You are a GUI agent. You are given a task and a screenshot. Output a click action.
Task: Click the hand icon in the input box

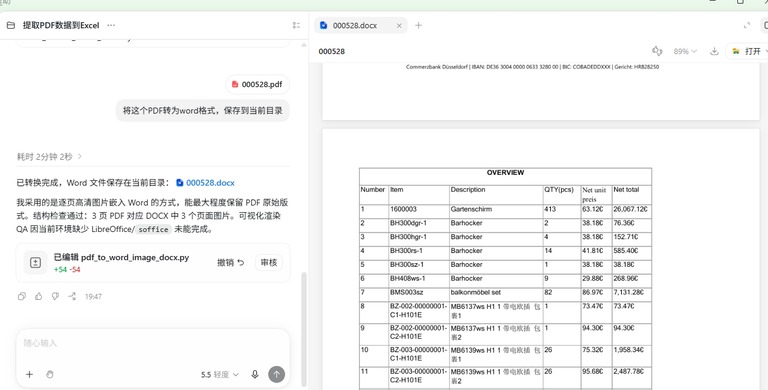(x=49, y=374)
